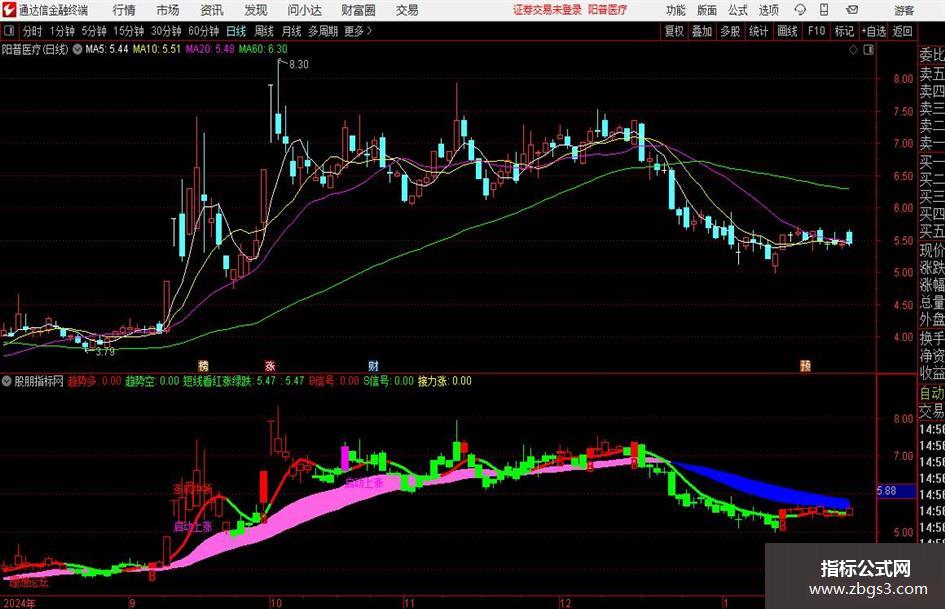Click the 榜 event marker icon
This screenshot has height=609, width=945.
204,365
